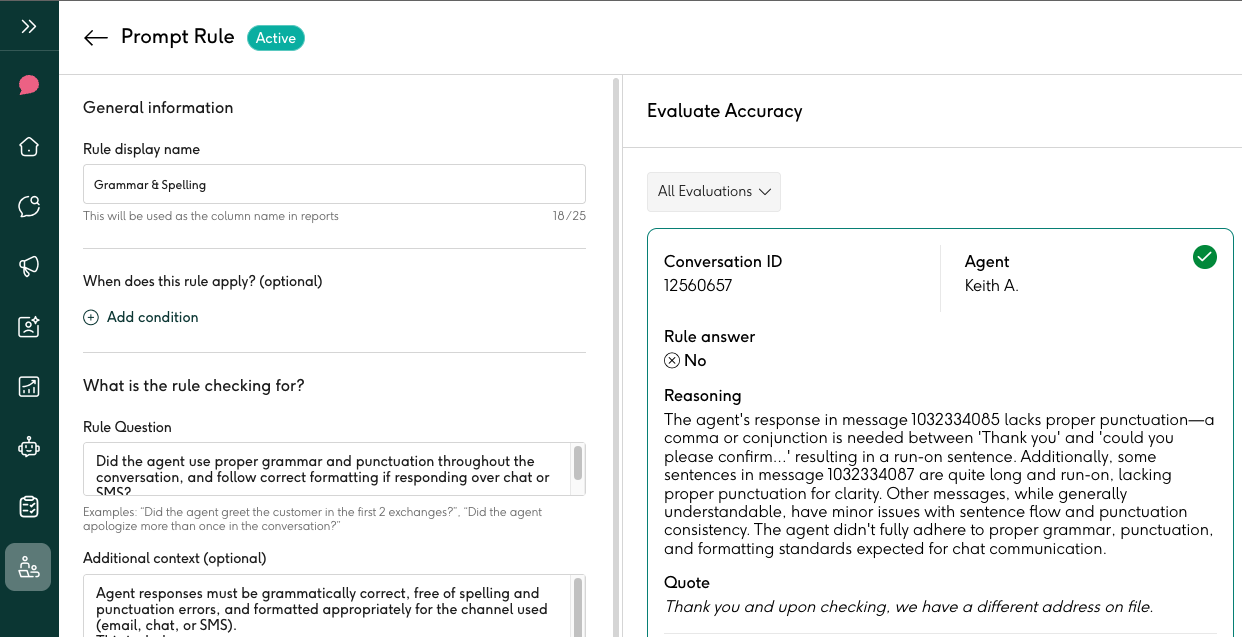Click the green checkmark on the evaluation card
The image size is (1242, 637).
coord(1205,257)
